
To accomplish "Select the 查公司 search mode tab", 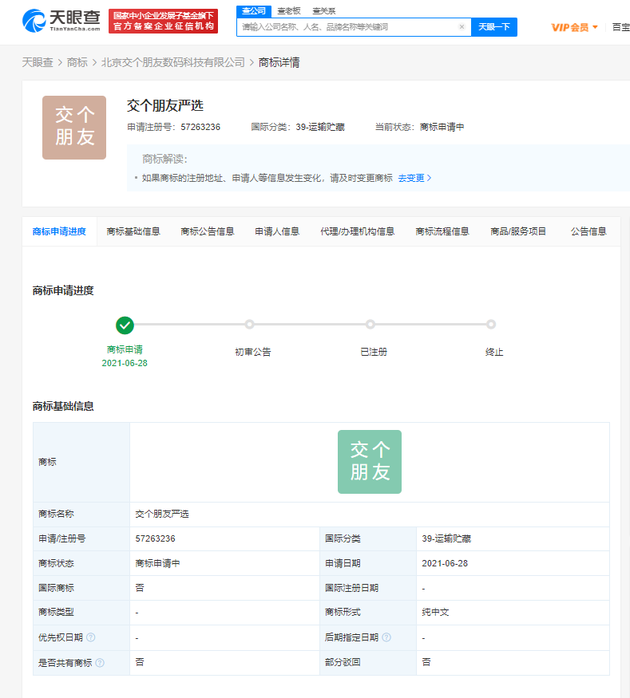I will click(253, 10).
